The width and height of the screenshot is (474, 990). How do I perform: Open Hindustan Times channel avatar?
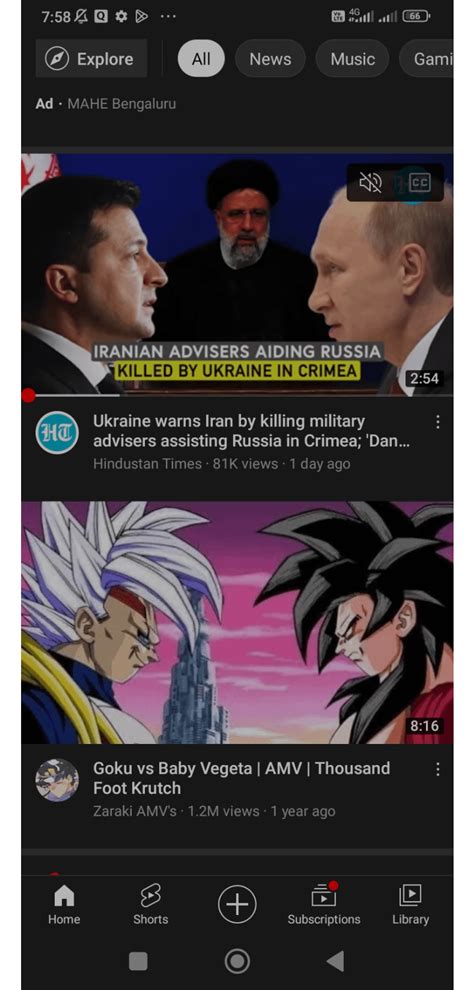click(x=57, y=432)
